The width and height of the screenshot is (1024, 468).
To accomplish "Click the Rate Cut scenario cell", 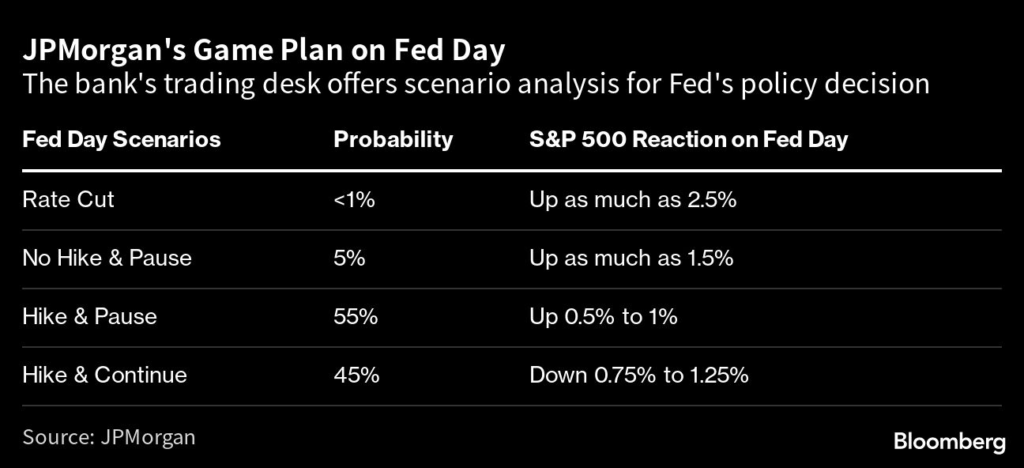I will tap(68, 199).
